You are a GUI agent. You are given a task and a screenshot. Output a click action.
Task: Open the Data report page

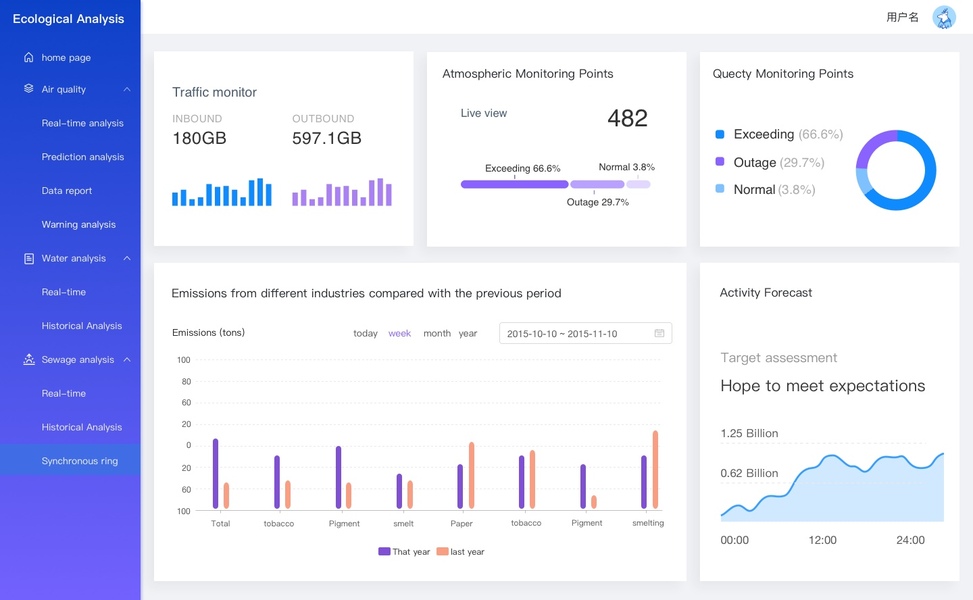[x=67, y=191]
